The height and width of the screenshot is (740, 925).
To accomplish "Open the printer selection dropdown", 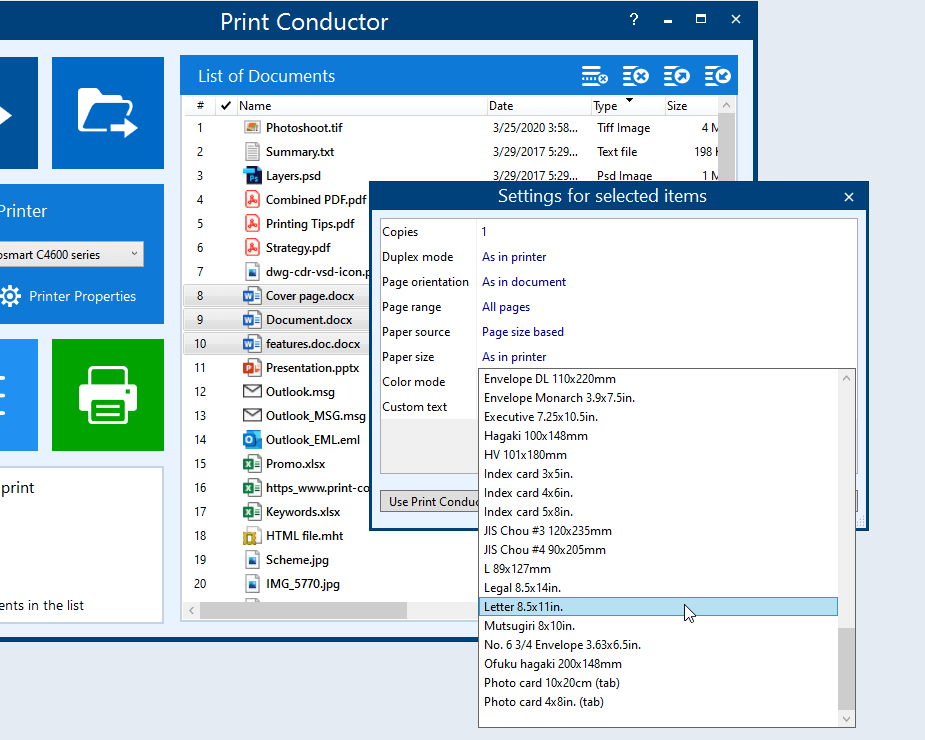I will [134, 254].
